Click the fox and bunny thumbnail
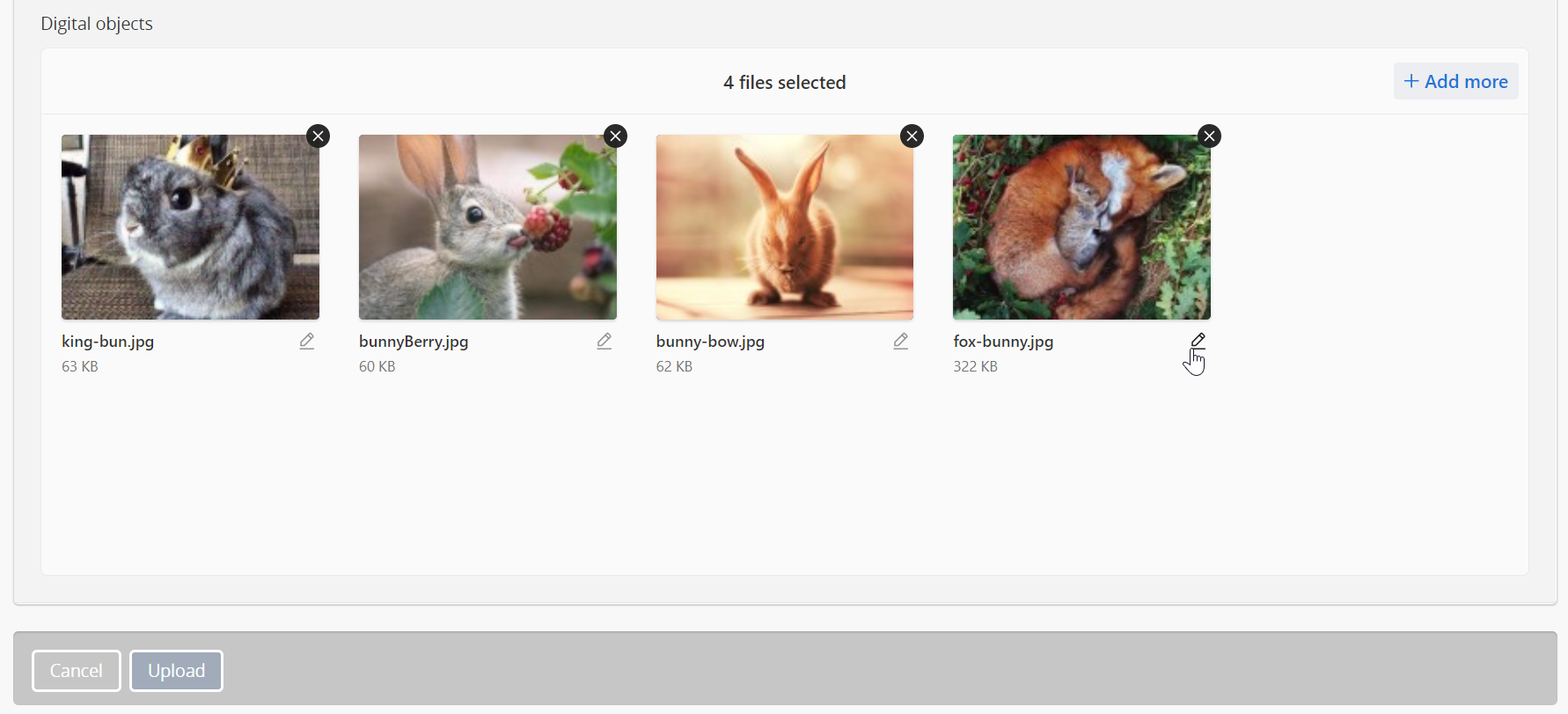1568x714 pixels. point(1081,227)
